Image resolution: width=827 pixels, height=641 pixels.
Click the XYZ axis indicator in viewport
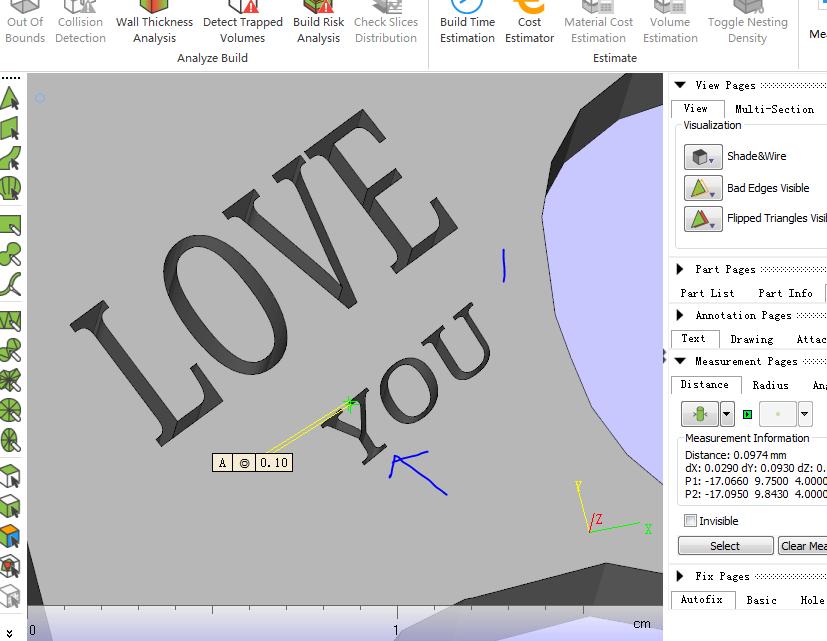(614, 508)
